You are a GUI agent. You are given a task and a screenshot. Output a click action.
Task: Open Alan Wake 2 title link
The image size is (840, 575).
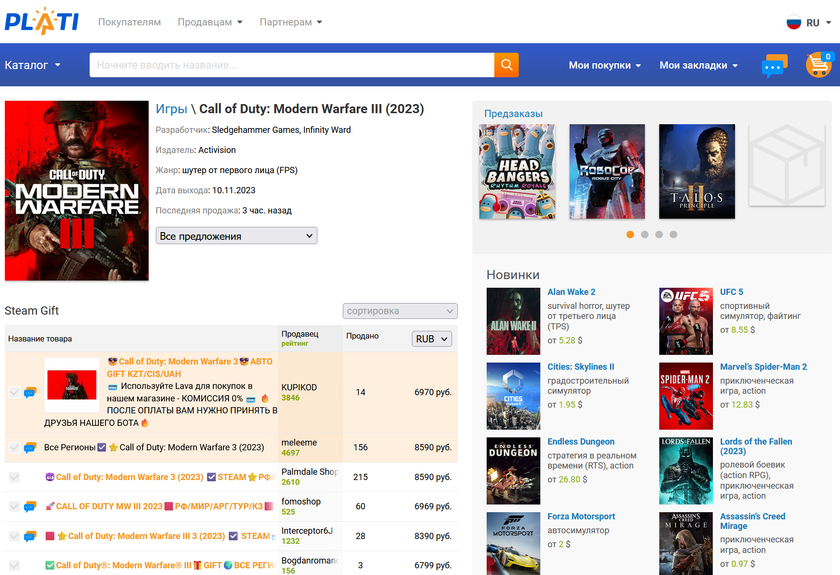tap(571, 292)
